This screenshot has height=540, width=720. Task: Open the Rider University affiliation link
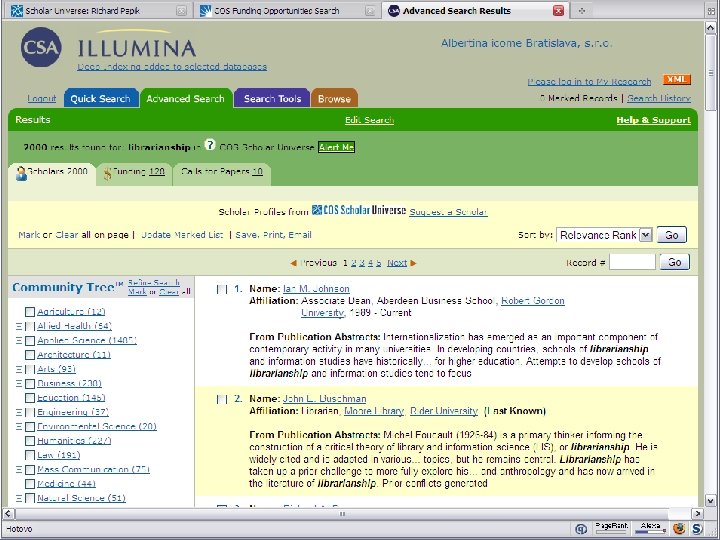click(444, 411)
